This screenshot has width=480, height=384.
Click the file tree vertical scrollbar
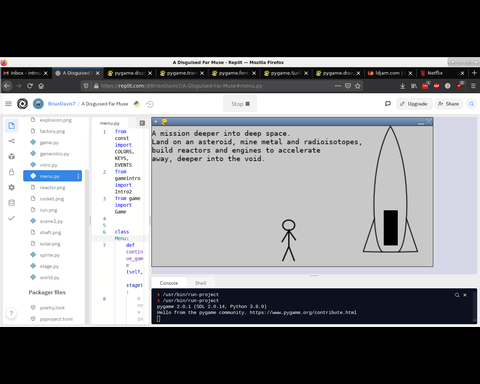(x=87, y=246)
